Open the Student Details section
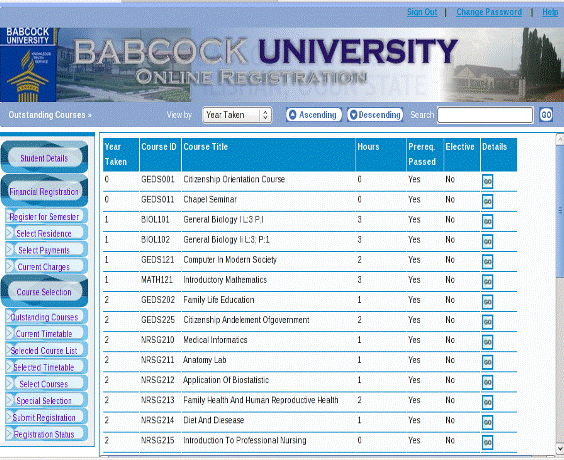Screen dimensions: 564x460 click(x=44, y=158)
